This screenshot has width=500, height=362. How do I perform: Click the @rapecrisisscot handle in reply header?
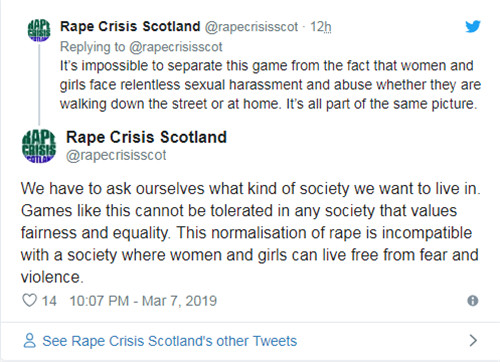coord(251,27)
